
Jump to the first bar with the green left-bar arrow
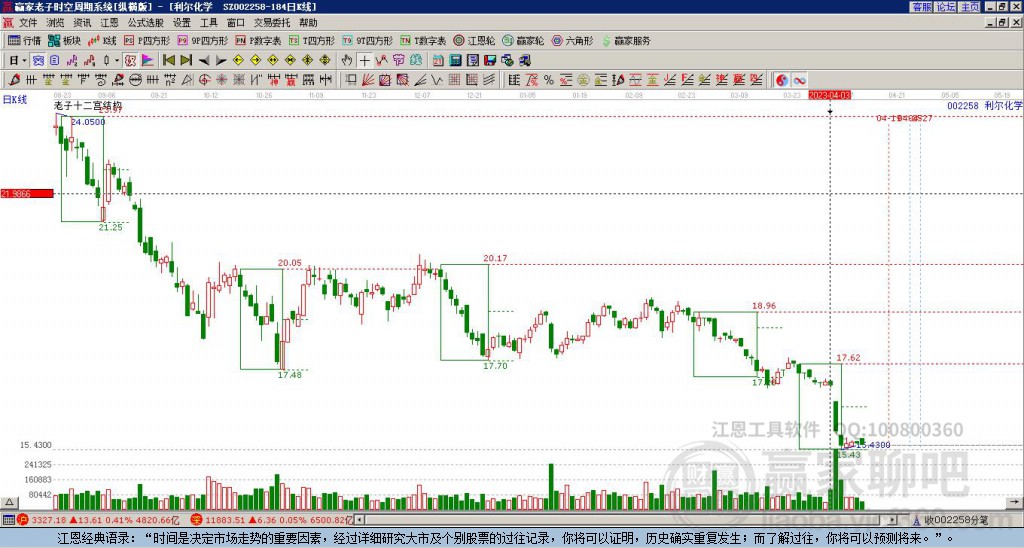click(x=169, y=61)
